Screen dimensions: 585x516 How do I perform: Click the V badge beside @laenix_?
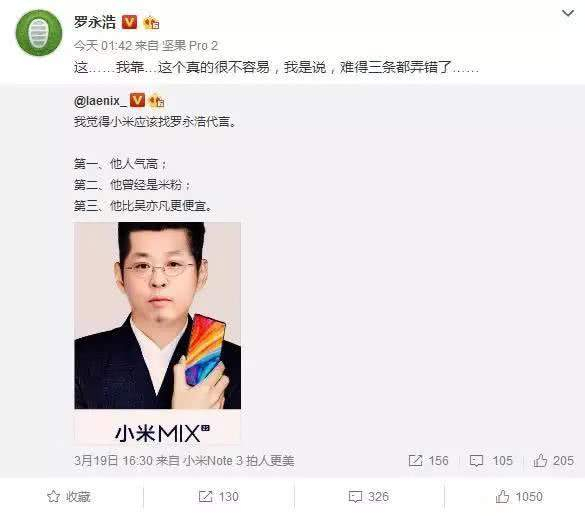click(x=137, y=100)
